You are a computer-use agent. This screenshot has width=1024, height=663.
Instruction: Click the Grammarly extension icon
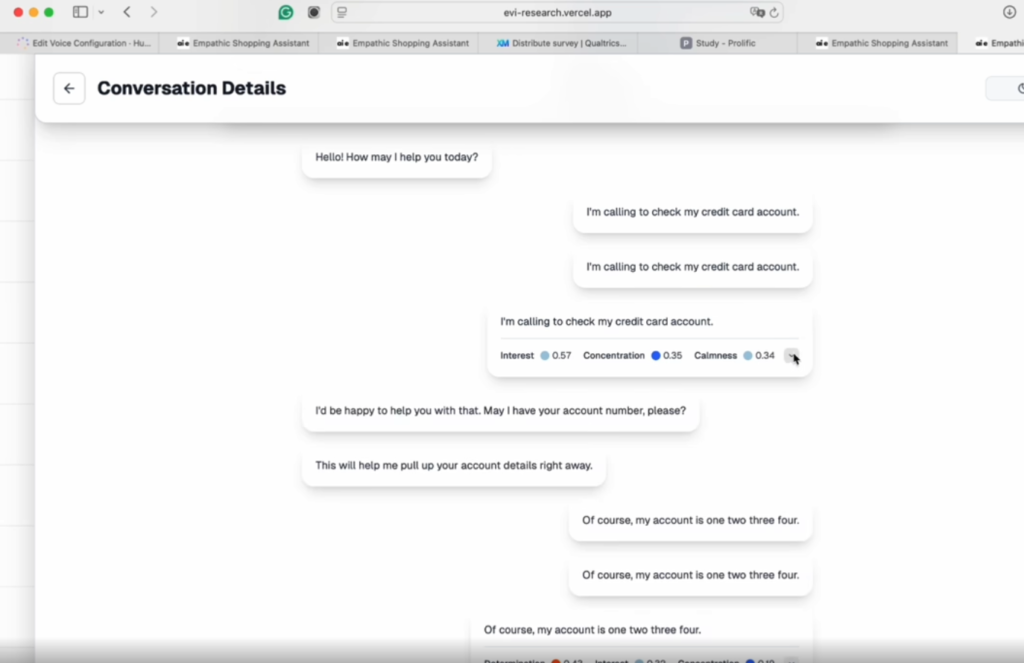click(286, 12)
